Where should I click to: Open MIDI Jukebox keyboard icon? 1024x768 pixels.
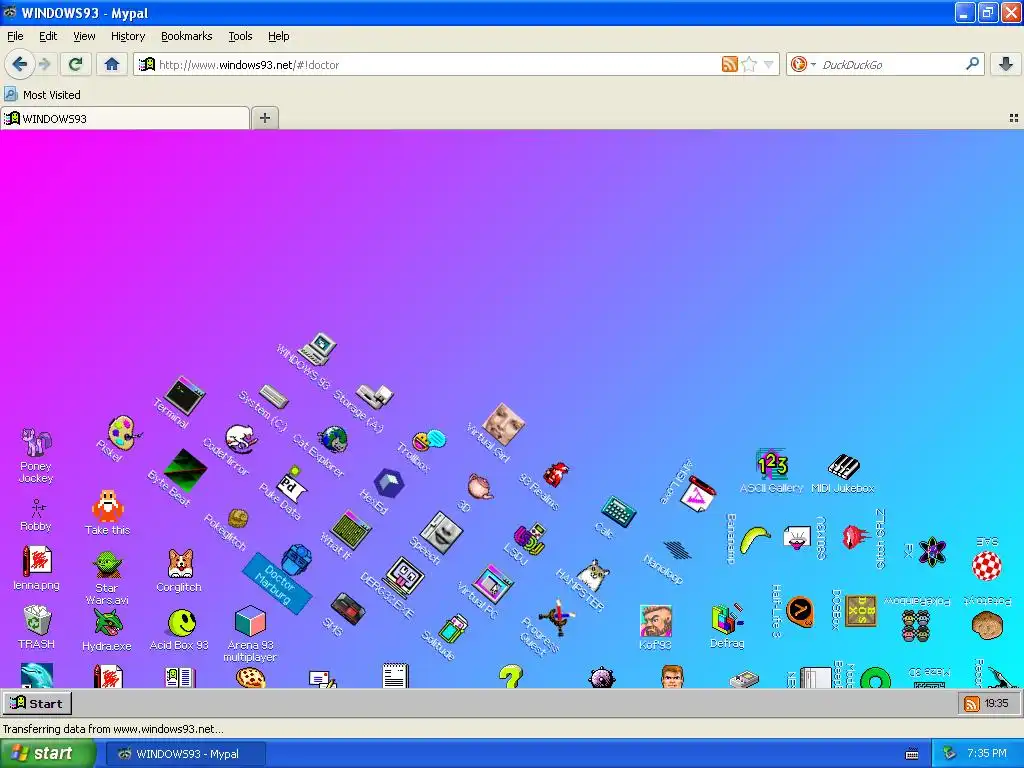pyautogui.click(x=843, y=473)
